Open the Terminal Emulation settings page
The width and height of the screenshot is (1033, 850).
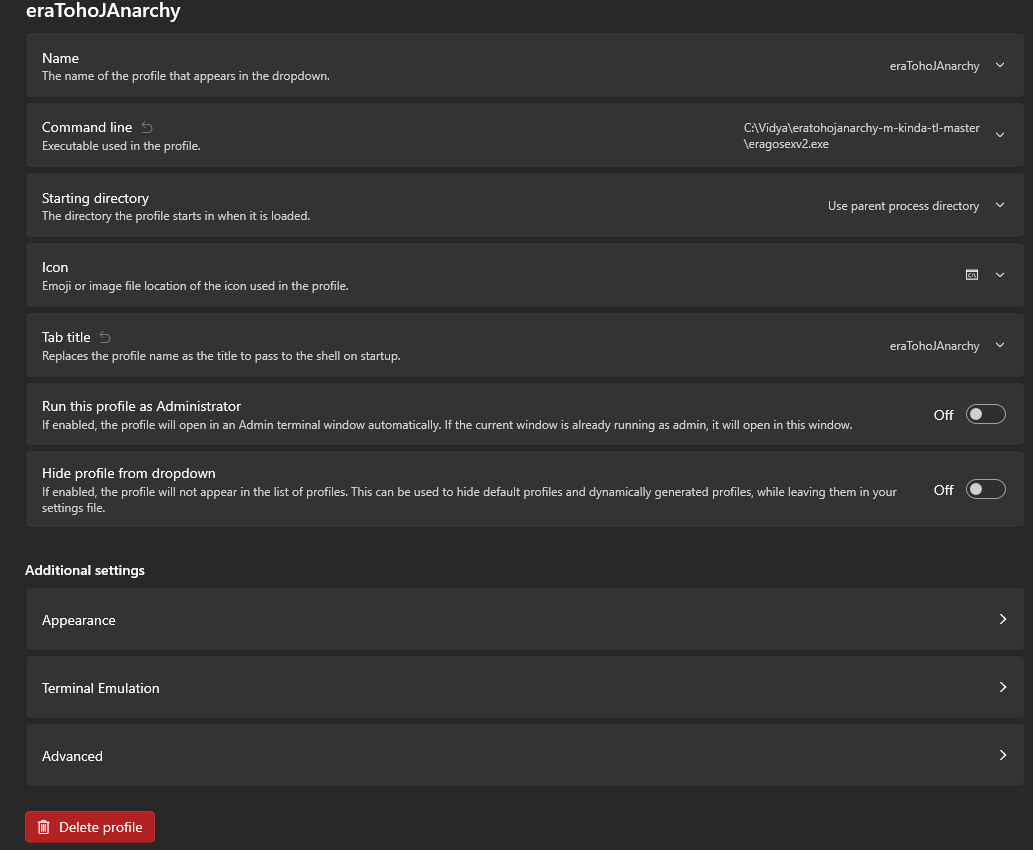click(x=524, y=687)
